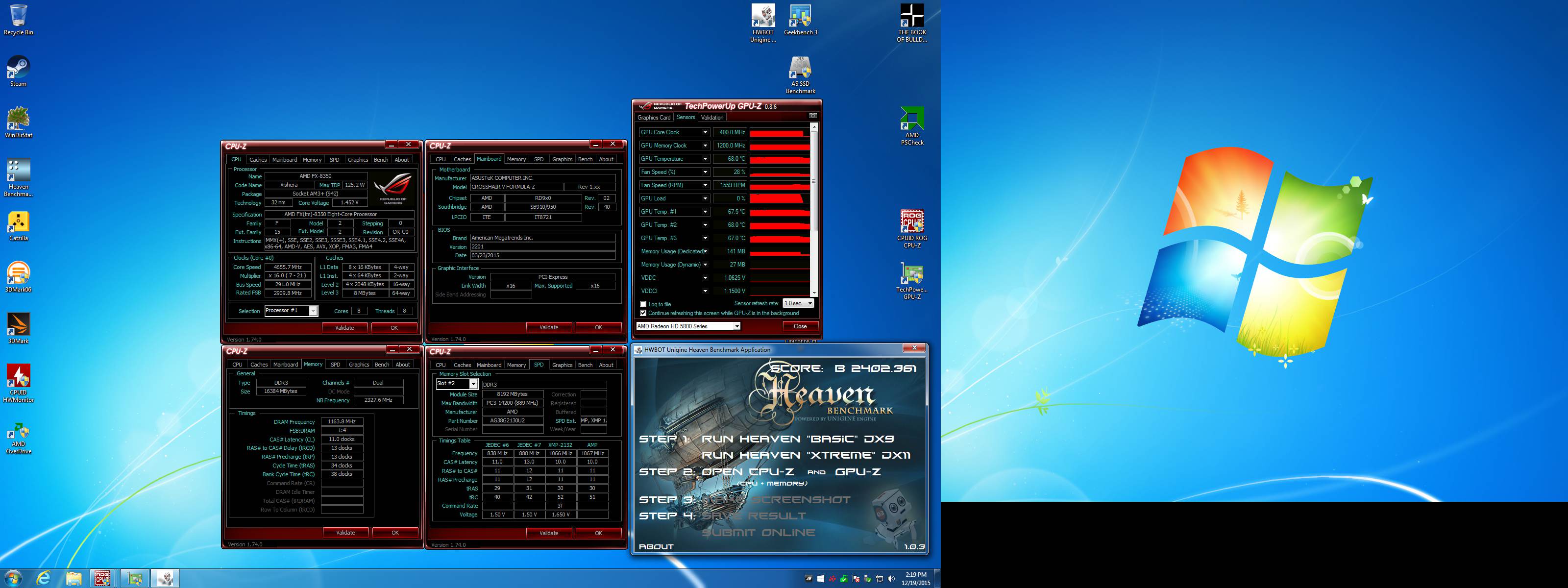Open the GPU Temperature sensor dropdown

coord(705,159)
